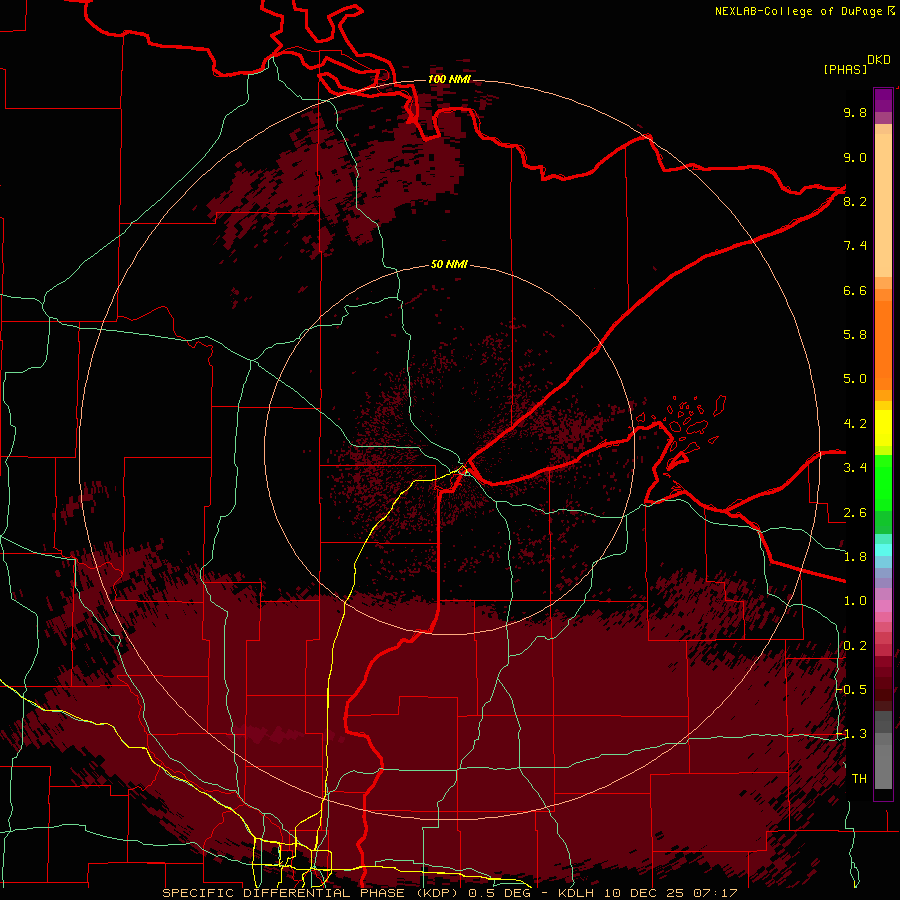Click the 1.0 value on the color scale
The width and height of the screenshot is (900, 900).
point(855,601)
